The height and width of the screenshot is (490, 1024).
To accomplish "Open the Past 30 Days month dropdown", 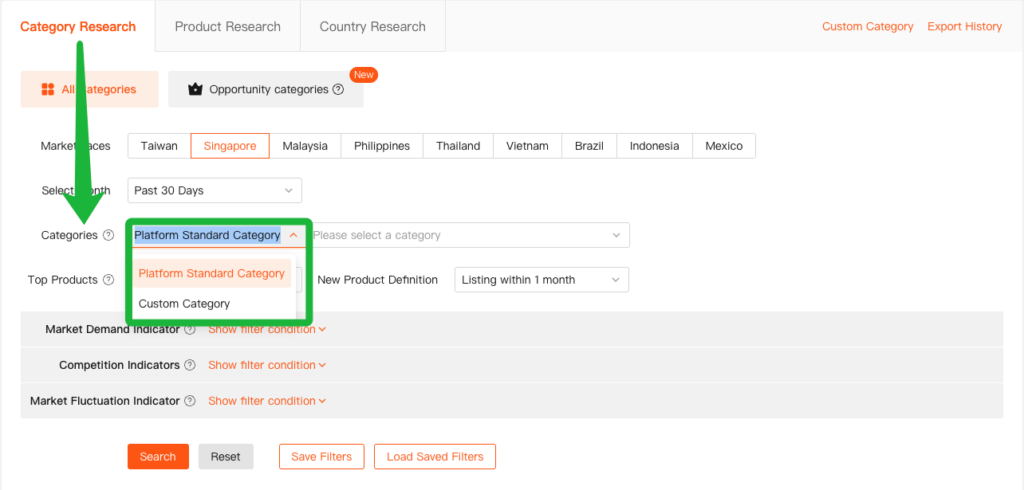I will [214, 190].
